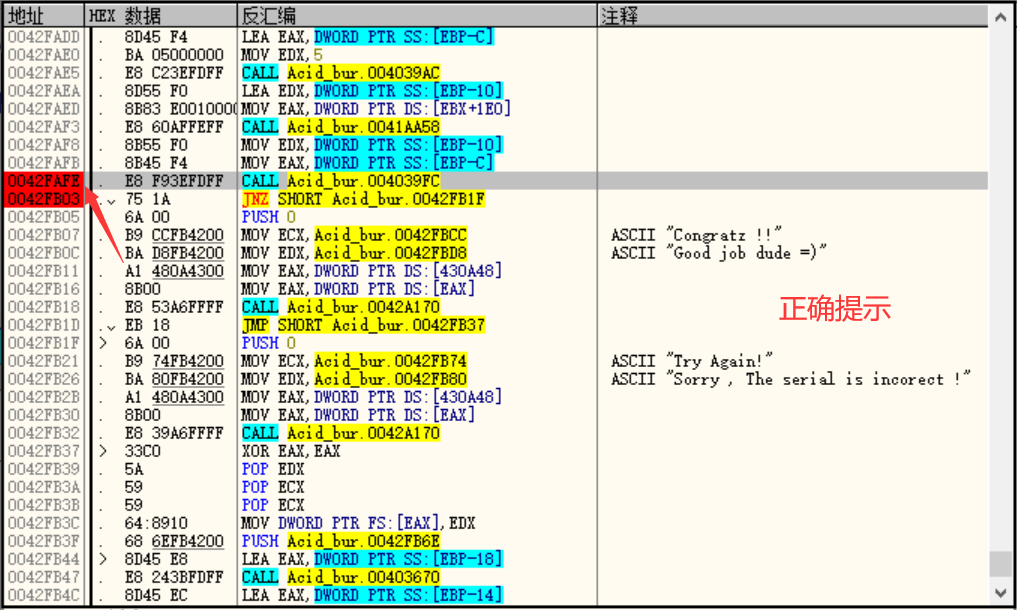Image resolution: width=1017 pixels, height=610 pixels.
Task: Click ASCII "Congratz !!" comment
Action: pos(697,235)
